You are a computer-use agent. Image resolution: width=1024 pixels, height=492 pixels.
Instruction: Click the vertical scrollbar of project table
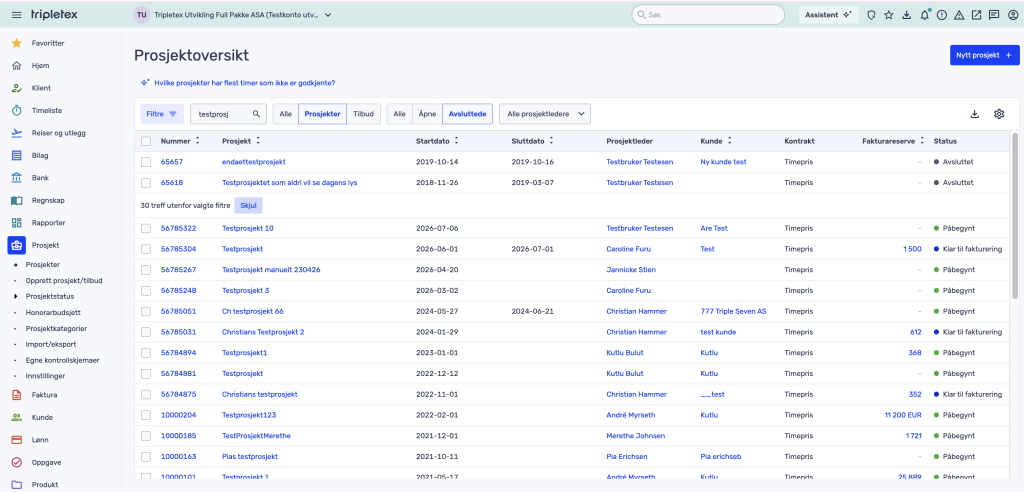1014,216
